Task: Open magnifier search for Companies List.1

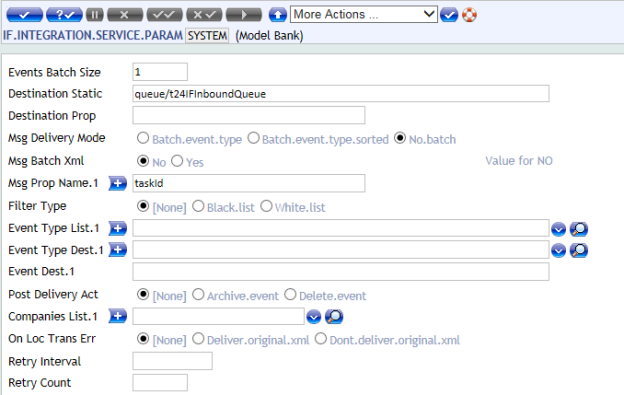Action: (x=334, y=317)
